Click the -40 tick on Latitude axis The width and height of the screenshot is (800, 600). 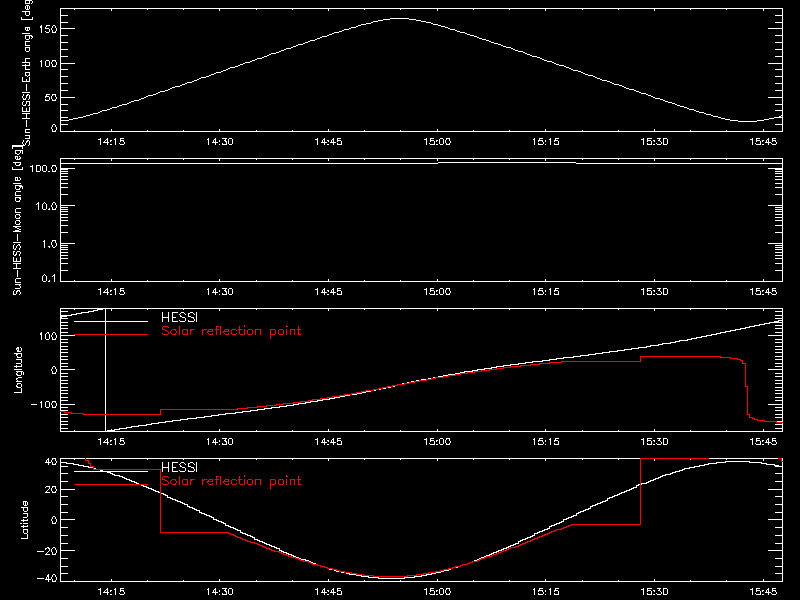click(x=47, y=579)
